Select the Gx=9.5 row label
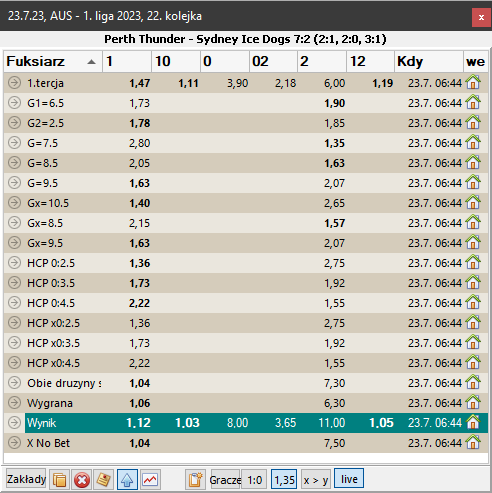The height and width of the screenshot is (493, 492). 45,243
